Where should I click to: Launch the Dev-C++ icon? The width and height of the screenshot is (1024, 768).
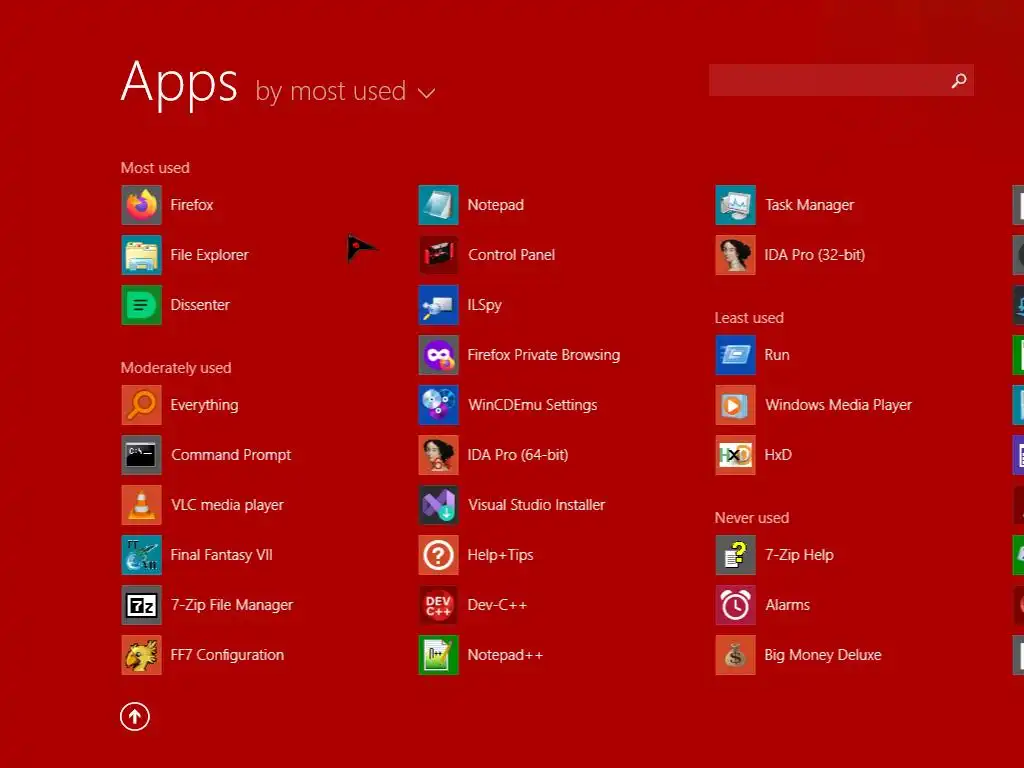click(x=438, y=605)
